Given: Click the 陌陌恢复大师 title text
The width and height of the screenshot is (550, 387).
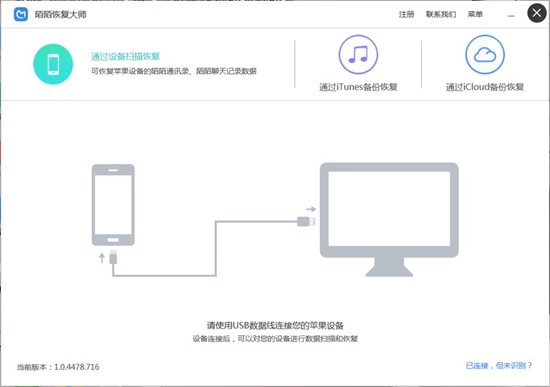Looking at the screenshot, I should [x=60, y=14].
